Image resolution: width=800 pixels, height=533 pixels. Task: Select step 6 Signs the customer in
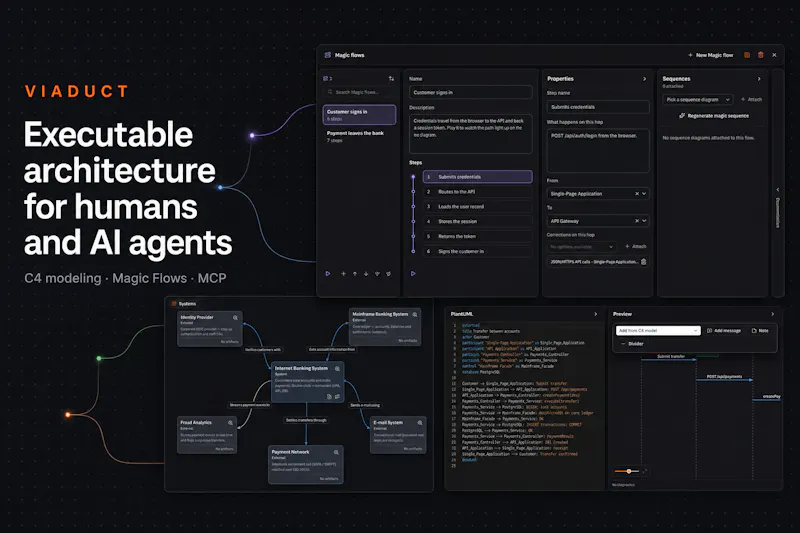(x=478, y=251)
